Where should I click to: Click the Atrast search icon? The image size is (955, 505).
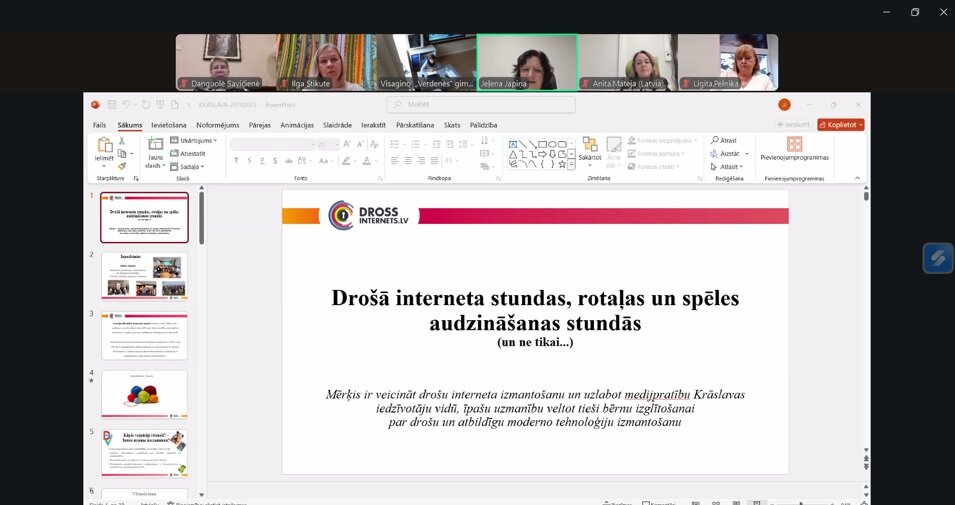(x=723, y=141)
